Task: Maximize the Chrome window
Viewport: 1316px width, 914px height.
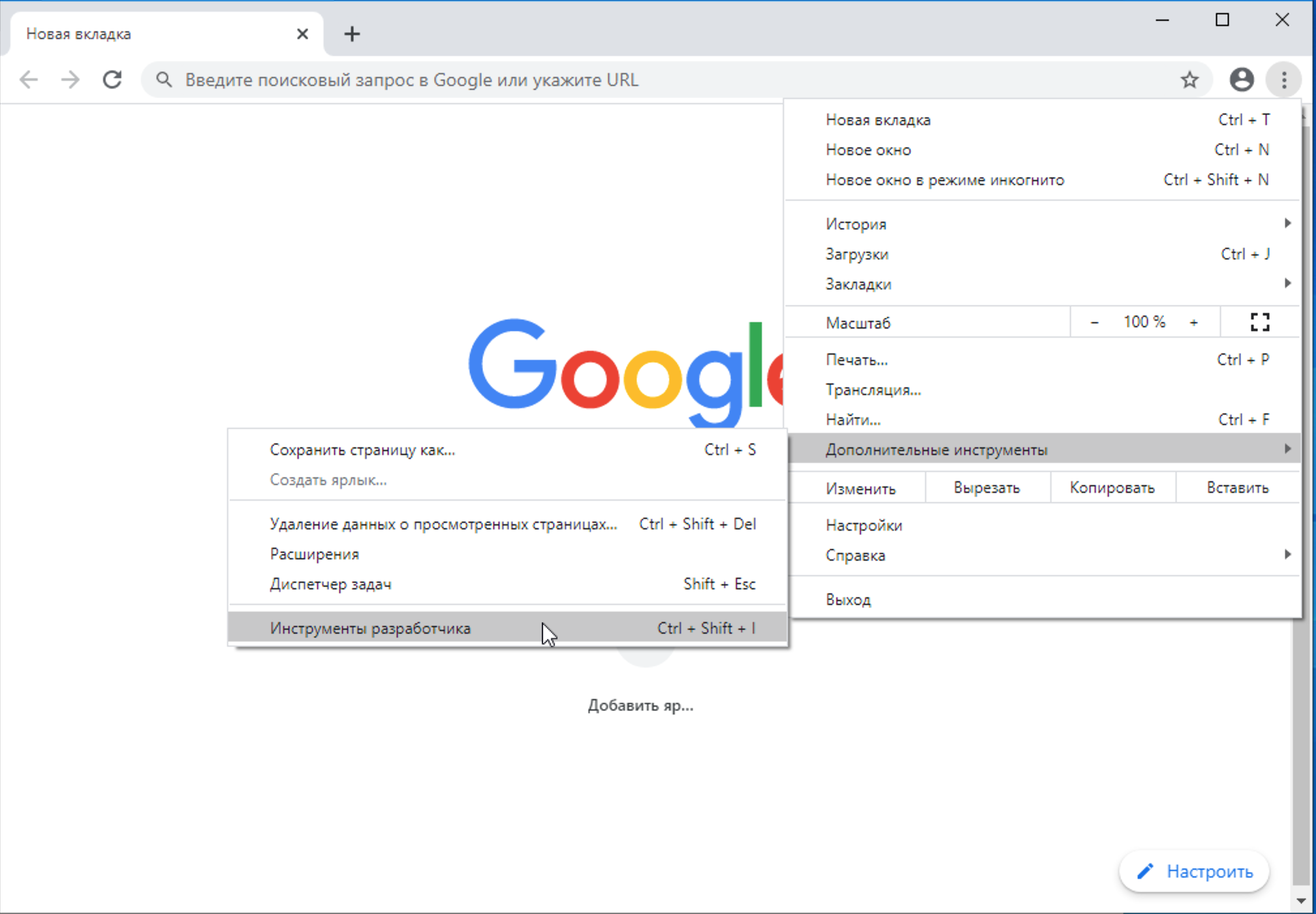Action: [1222, 20]
